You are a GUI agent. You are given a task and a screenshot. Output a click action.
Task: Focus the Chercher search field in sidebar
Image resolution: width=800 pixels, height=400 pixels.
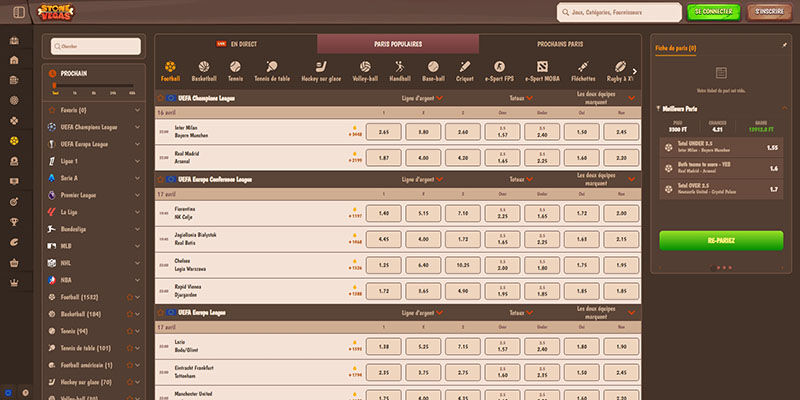[x=95, y=46]
